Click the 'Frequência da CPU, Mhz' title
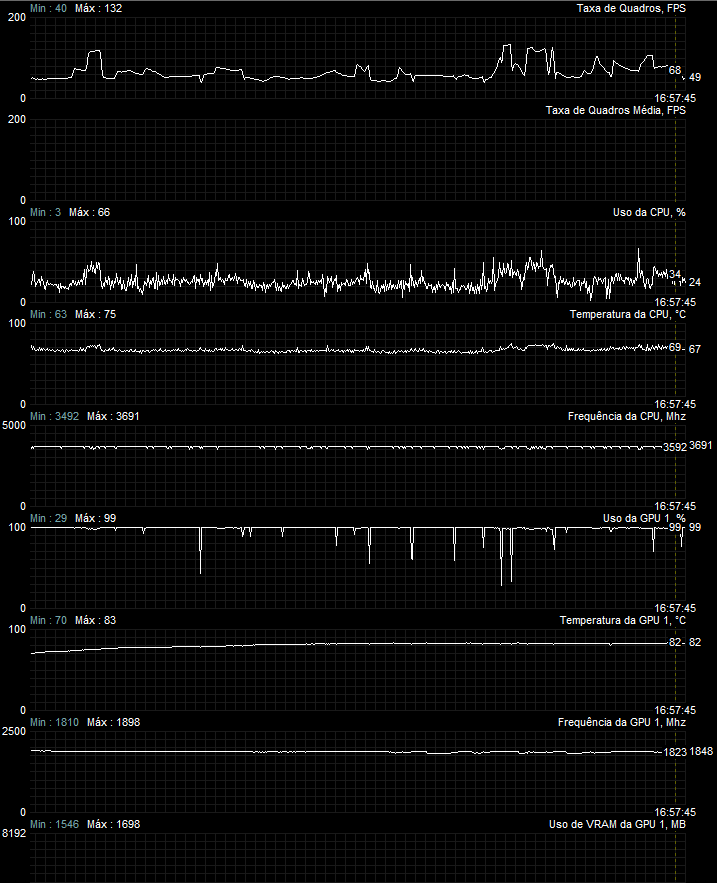The height and width of the screenshot is (883, 717). 626,416
